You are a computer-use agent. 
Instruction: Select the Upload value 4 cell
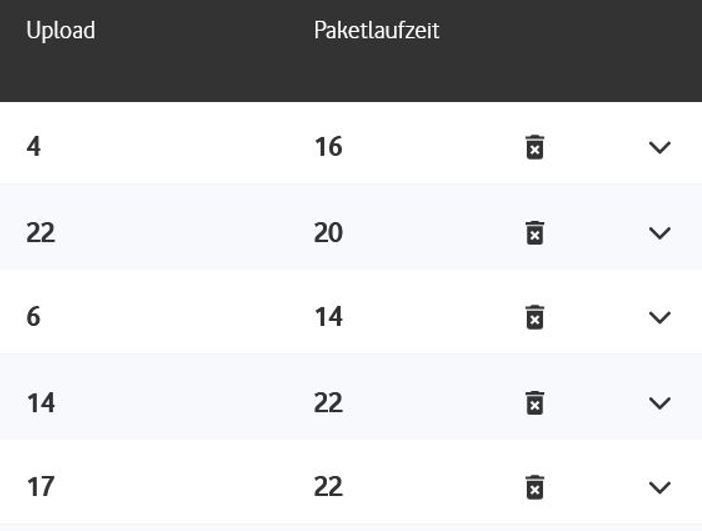[34, 147]
